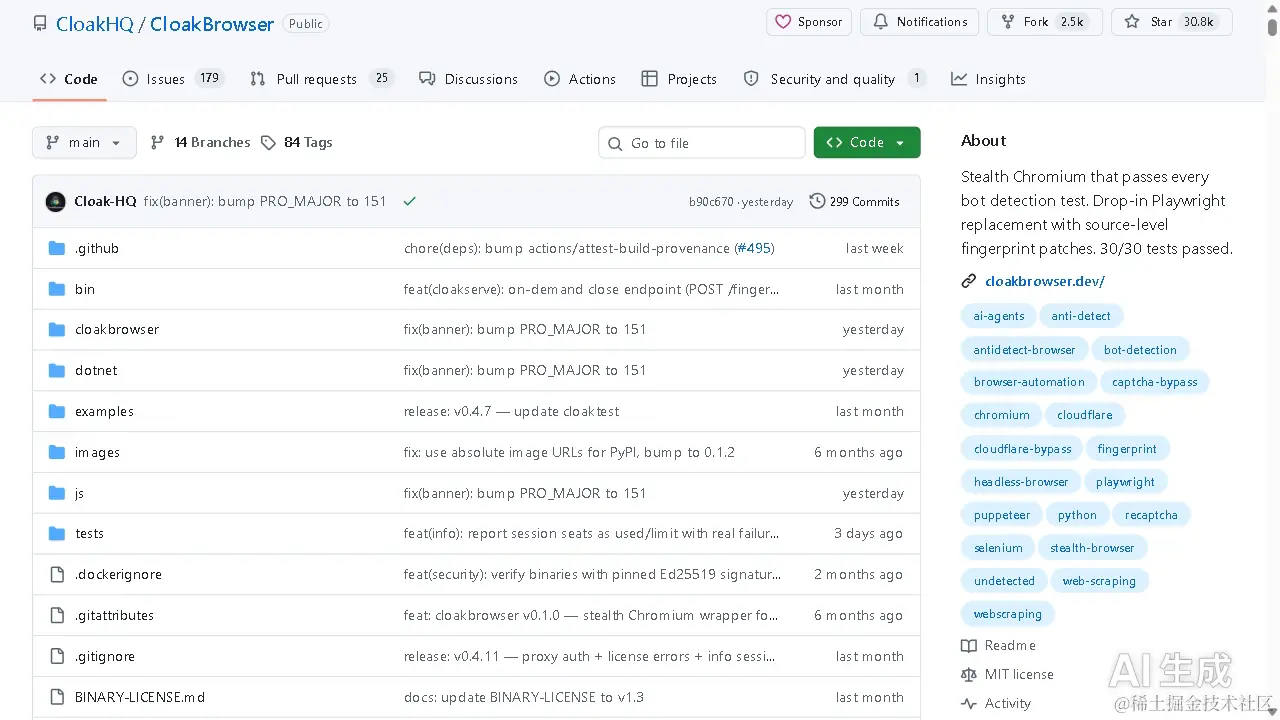This screenshot has width=1280, height=720.
Task: Select the puppeteer topic tag
Action: pos(1002,515)
